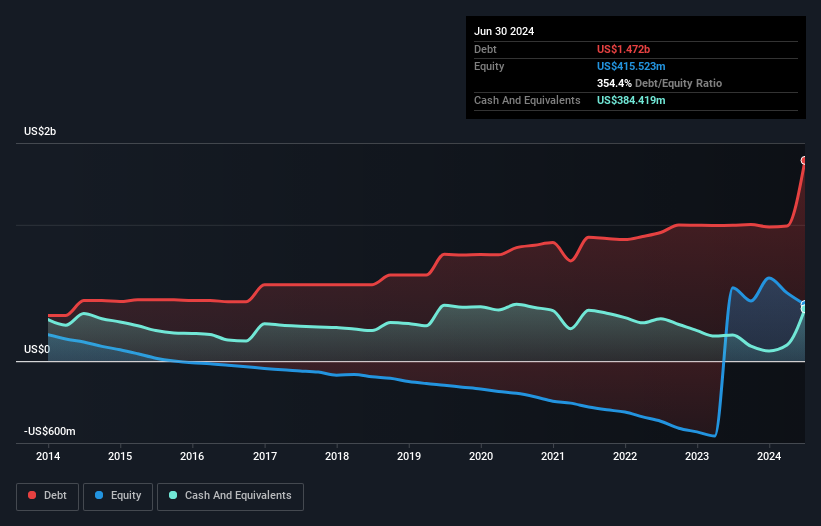Click the red dot beside Debt legend
The height and width of the screenshot is (526, 821).
click(x=33, y=496)
